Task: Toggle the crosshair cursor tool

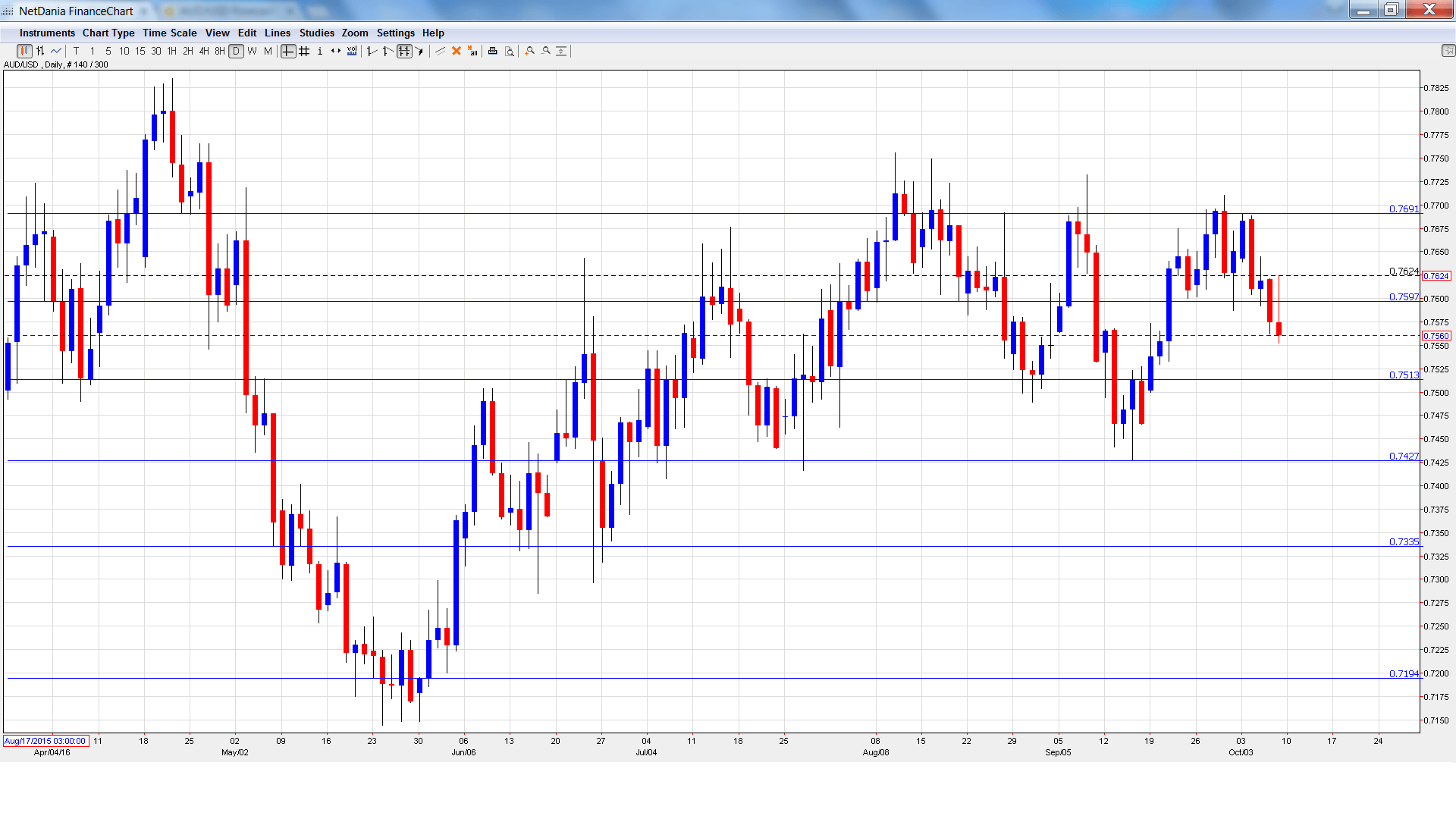Action: tap(288, 52)
